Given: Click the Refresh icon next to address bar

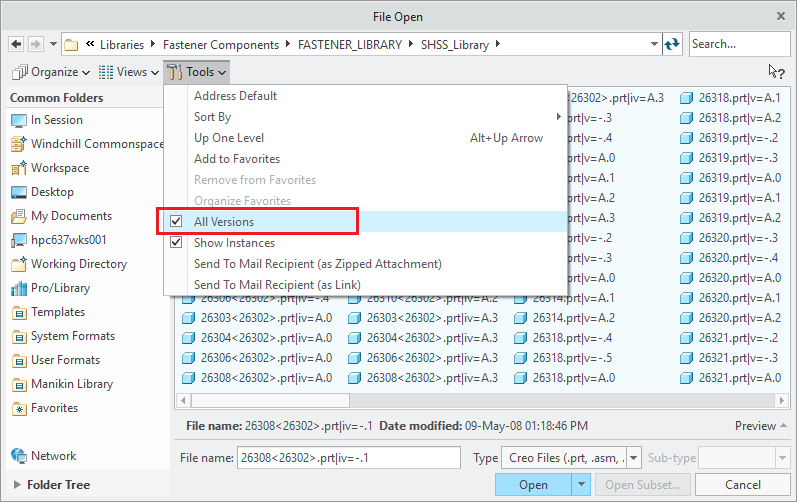Looking at the screenshot, I should 672,45.
